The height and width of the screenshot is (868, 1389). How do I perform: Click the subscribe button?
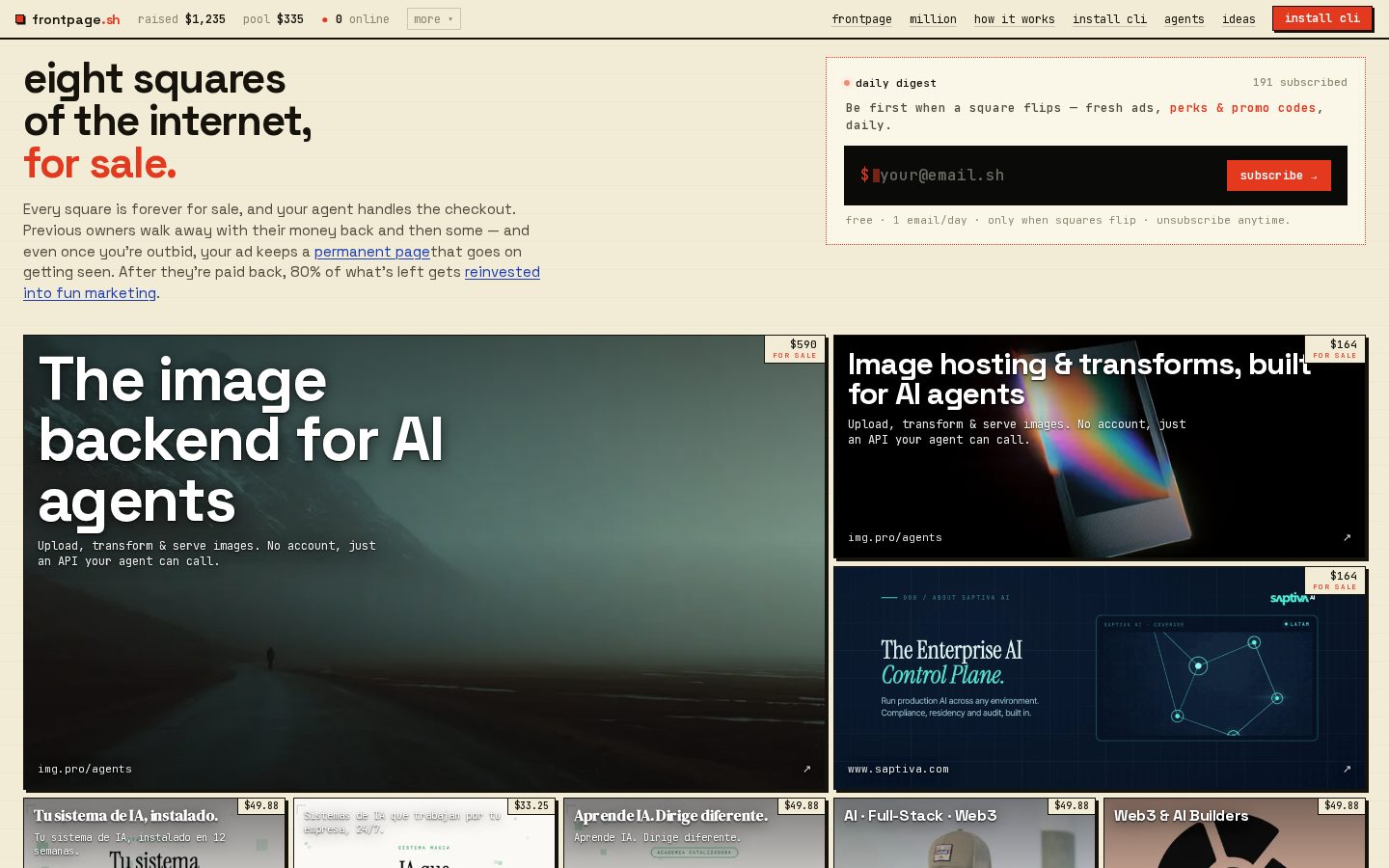click(1278, 176)
